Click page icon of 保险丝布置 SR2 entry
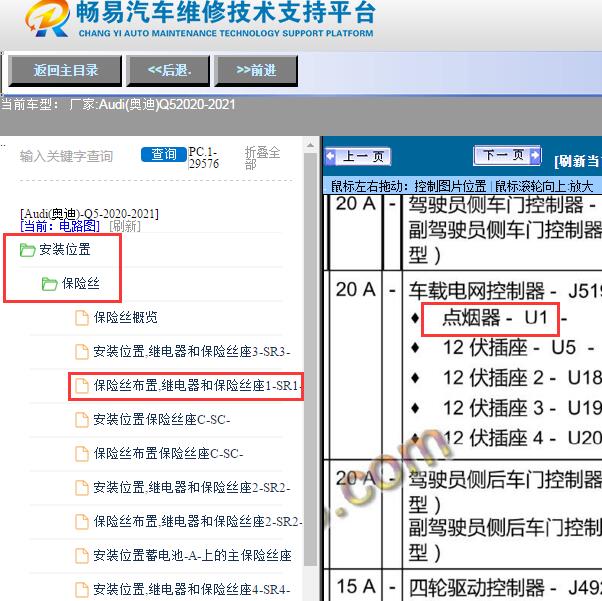 [81, 522]
